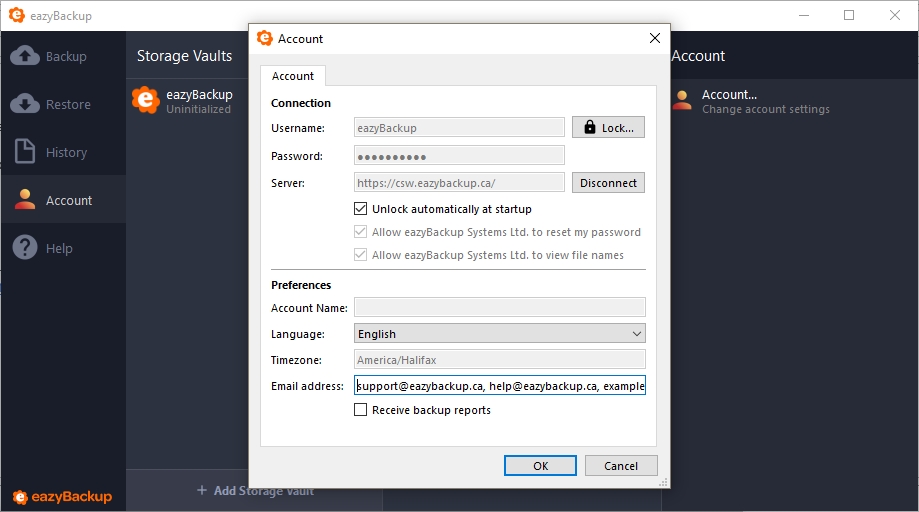
Task: Toggle Allow reset my password checkbox
Action: pyautogui.click(x=360, y=231)
